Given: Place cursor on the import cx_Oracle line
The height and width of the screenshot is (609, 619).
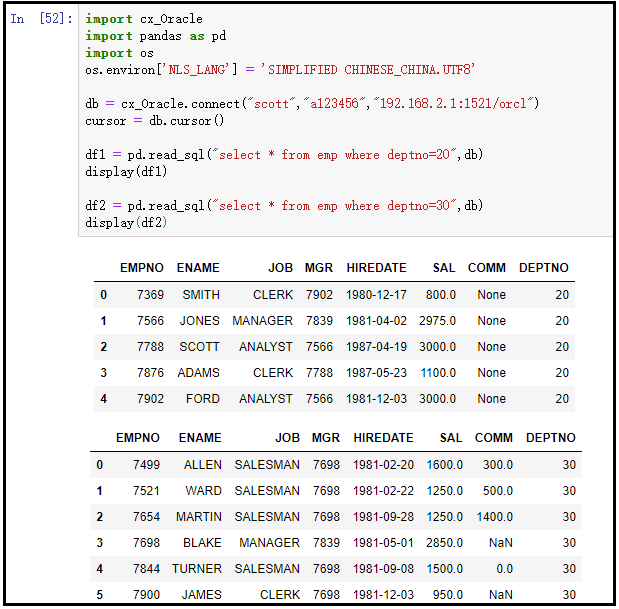Looking at the screenshot, I should pyautogui.click(x=143, y=19).
